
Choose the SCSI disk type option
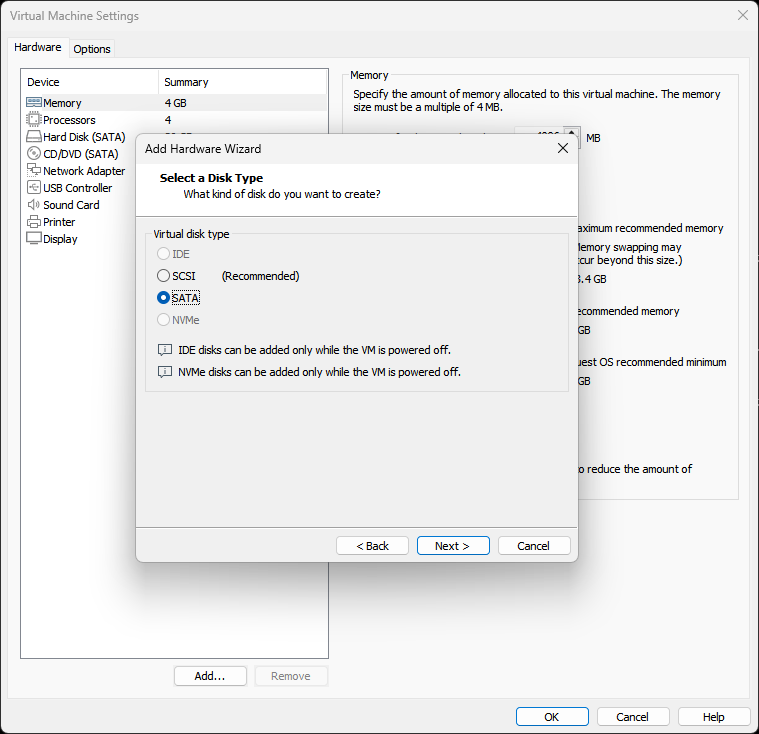163,276
